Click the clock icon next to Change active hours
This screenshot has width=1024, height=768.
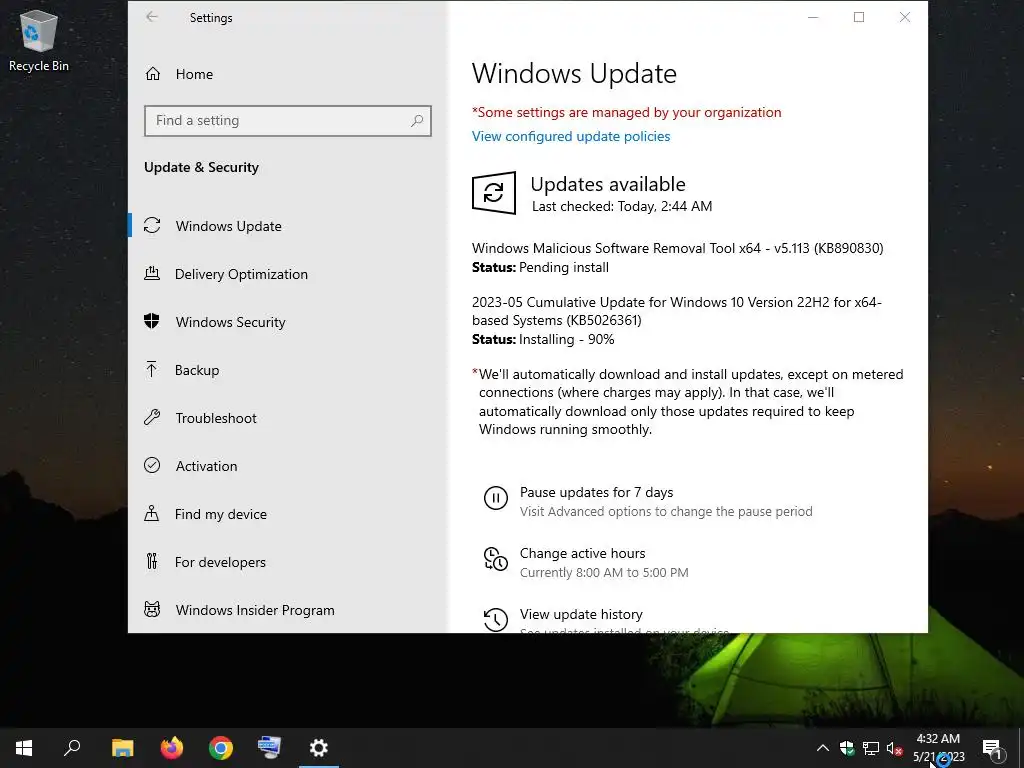(496, 559)
